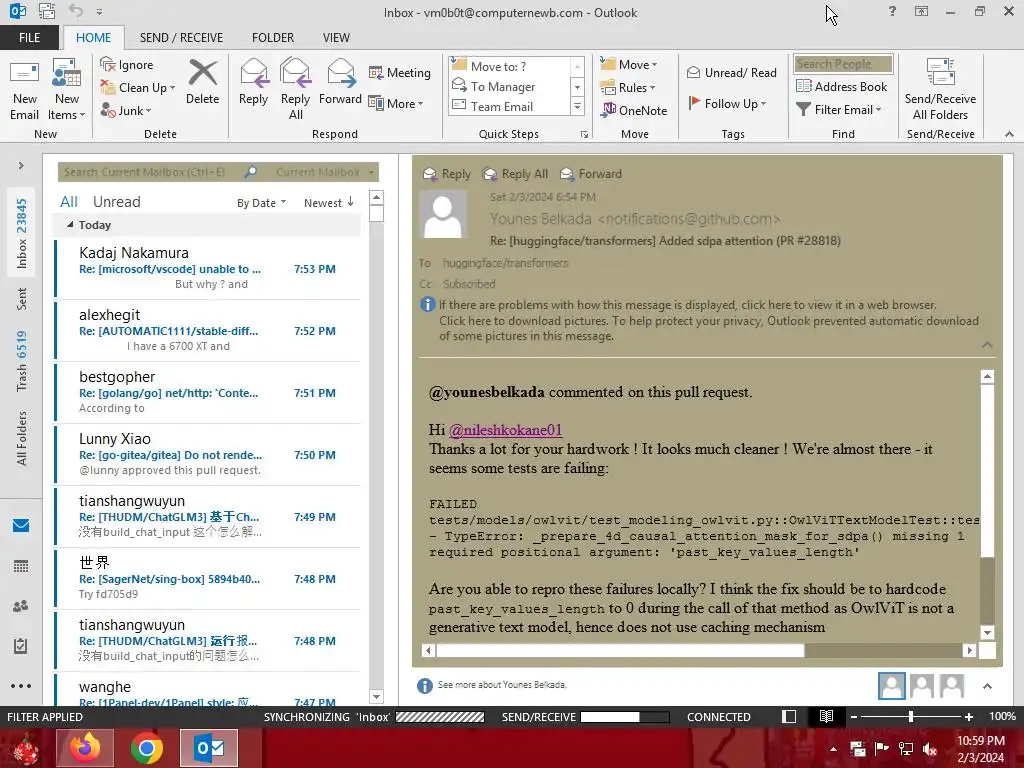Open the alexhegit email
1024x768 pixels.
click(208, 330)
